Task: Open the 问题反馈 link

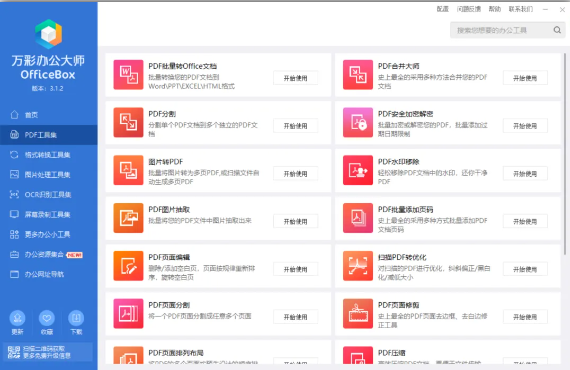Action: (x=469, y=9)
